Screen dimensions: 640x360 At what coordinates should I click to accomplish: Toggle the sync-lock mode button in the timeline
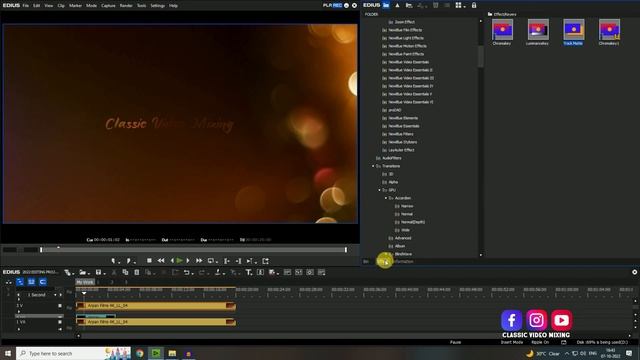pos(31,282)
